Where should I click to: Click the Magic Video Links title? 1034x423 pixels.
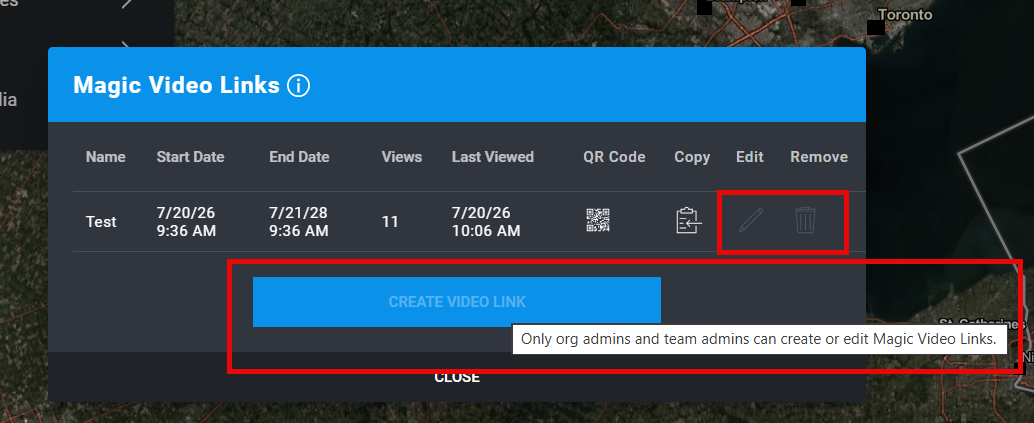click(x=177, y=85)
